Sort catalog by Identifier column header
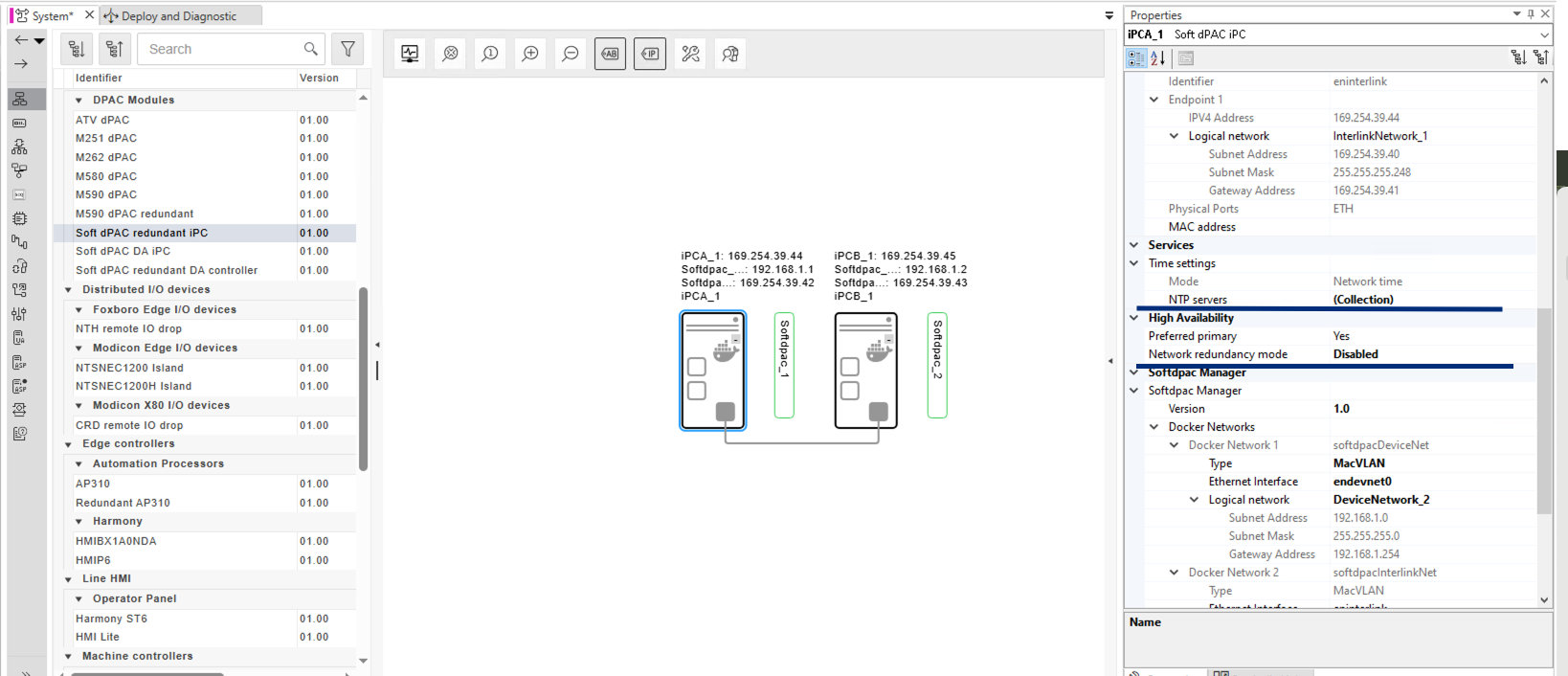1568x676 pixels. [x=185, y=78]
